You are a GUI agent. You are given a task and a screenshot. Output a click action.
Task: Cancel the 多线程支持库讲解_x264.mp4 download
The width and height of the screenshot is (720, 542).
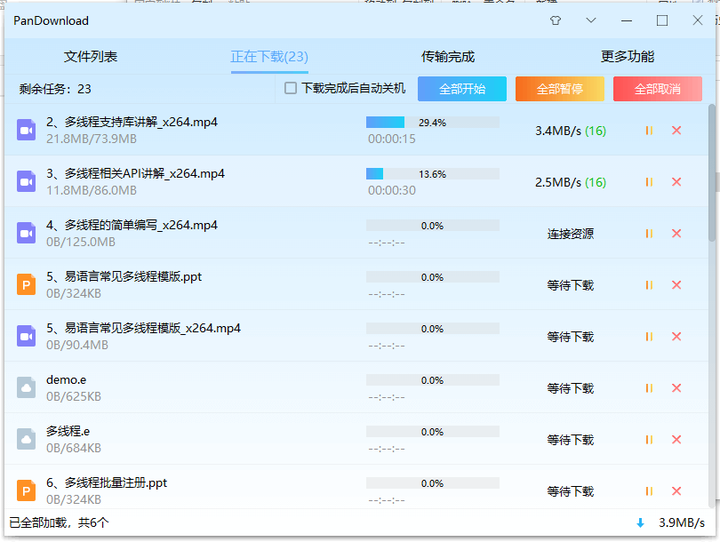[x=676, y=130]
